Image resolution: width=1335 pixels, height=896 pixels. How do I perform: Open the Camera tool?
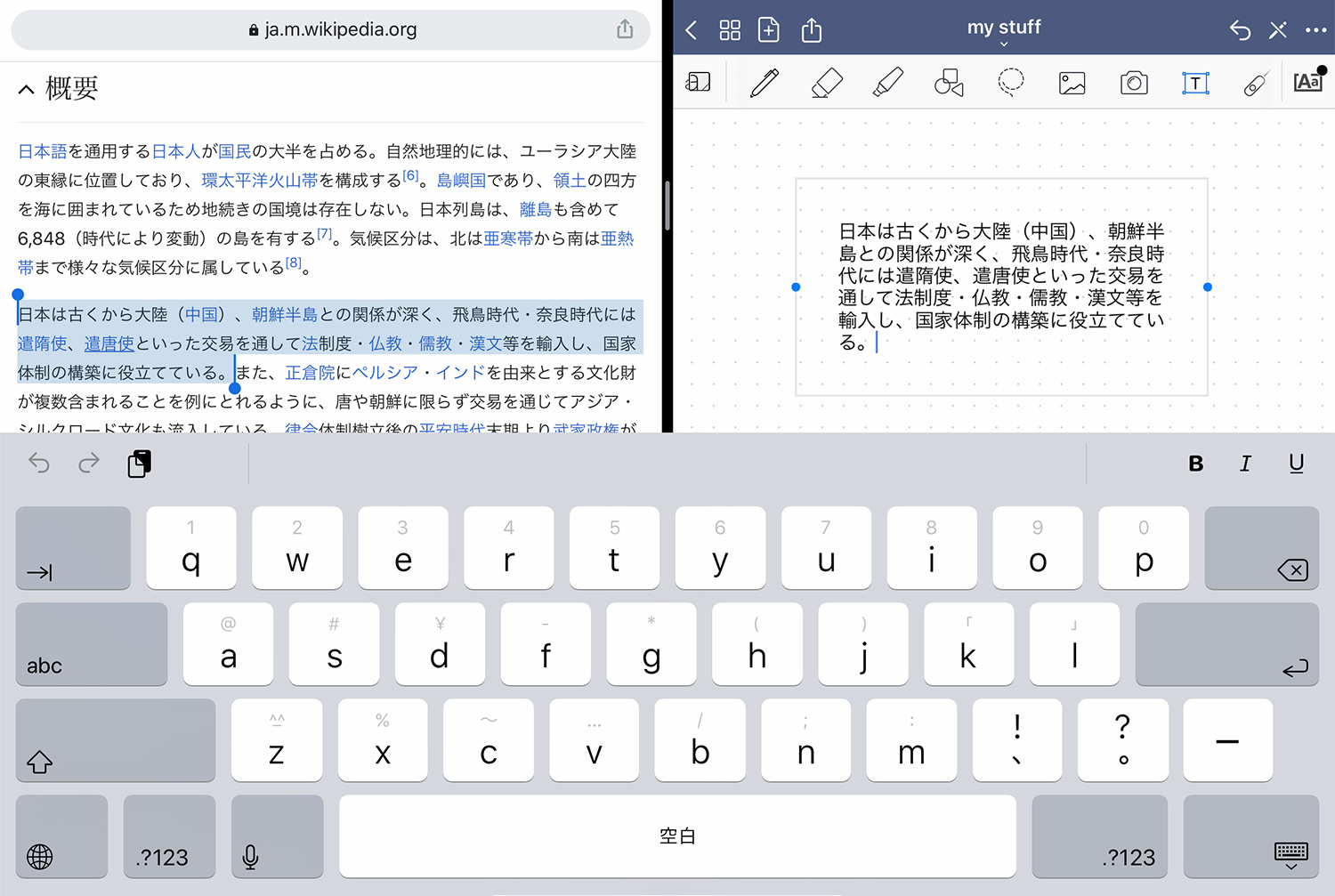[x=1134, y=84]
